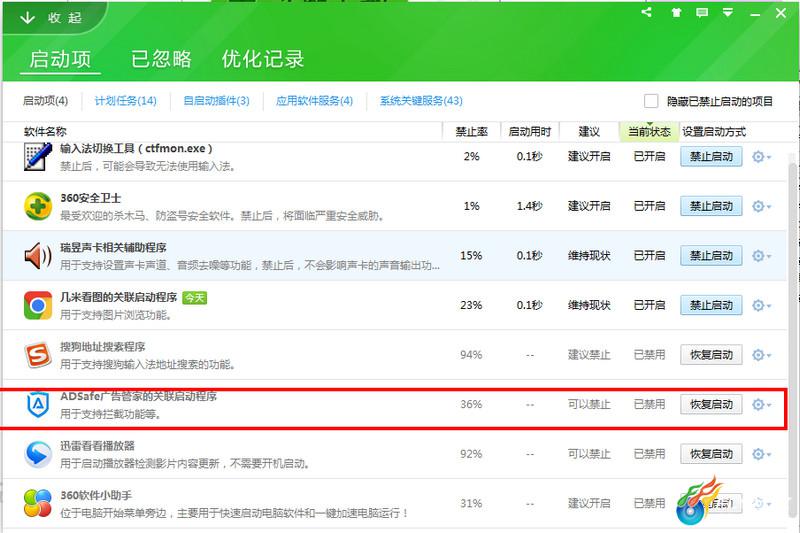800x533 pixels.
Task: Click the 360软件小助手 colorful icon
Action: tap(38, 503)
